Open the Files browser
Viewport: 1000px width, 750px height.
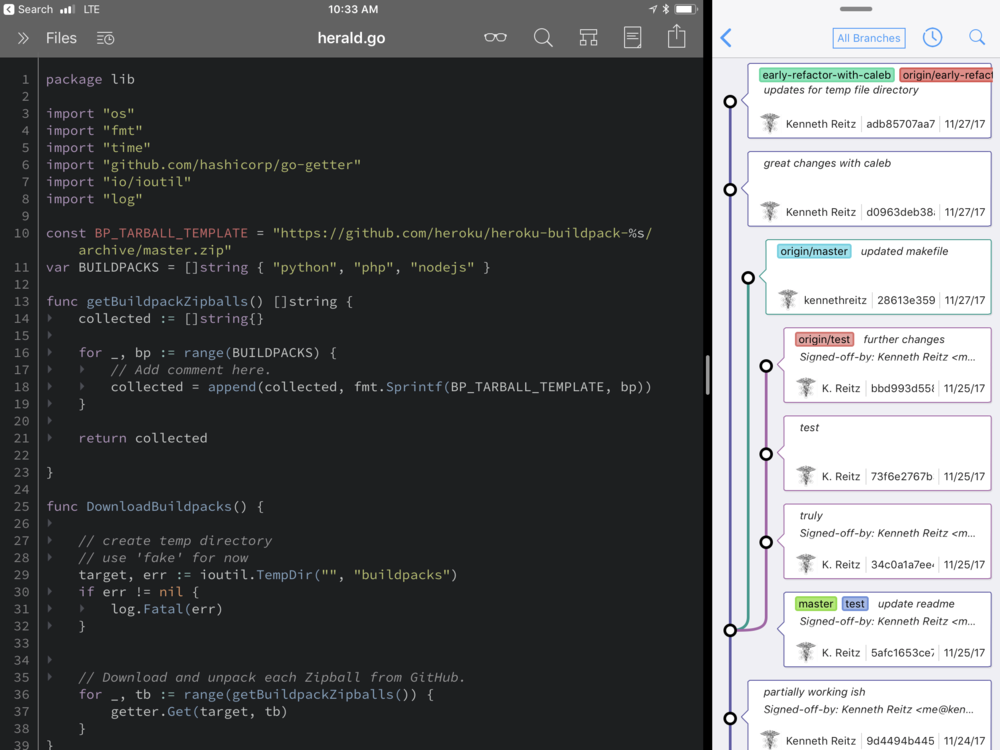(61, 38)
